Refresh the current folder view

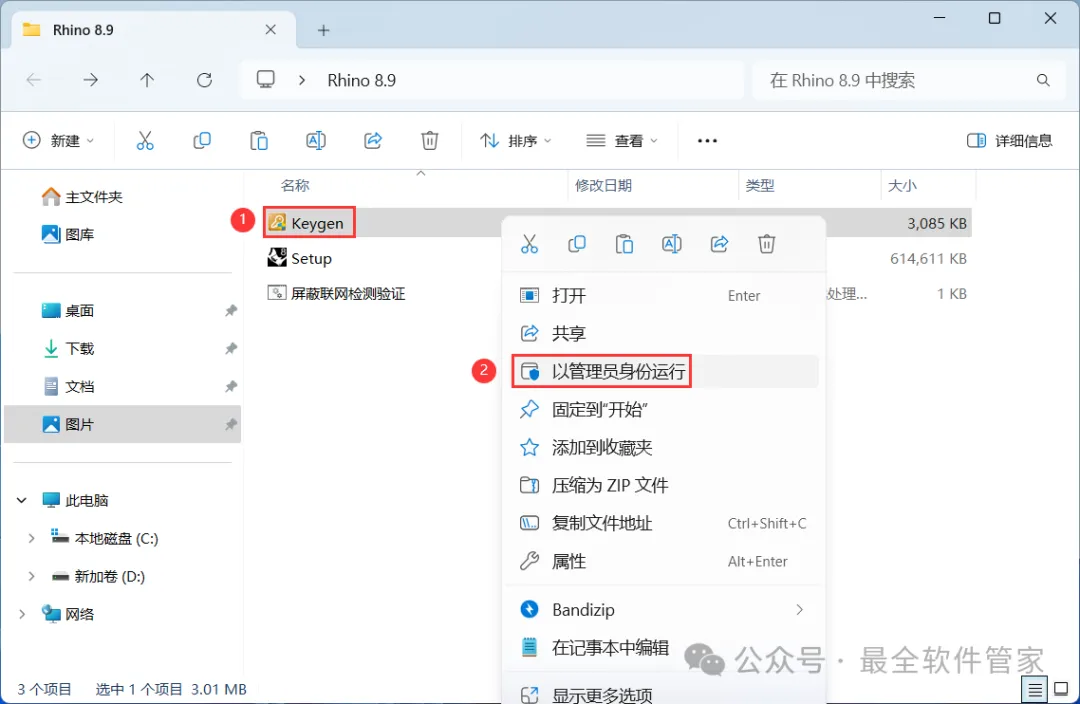pos(205,80)
